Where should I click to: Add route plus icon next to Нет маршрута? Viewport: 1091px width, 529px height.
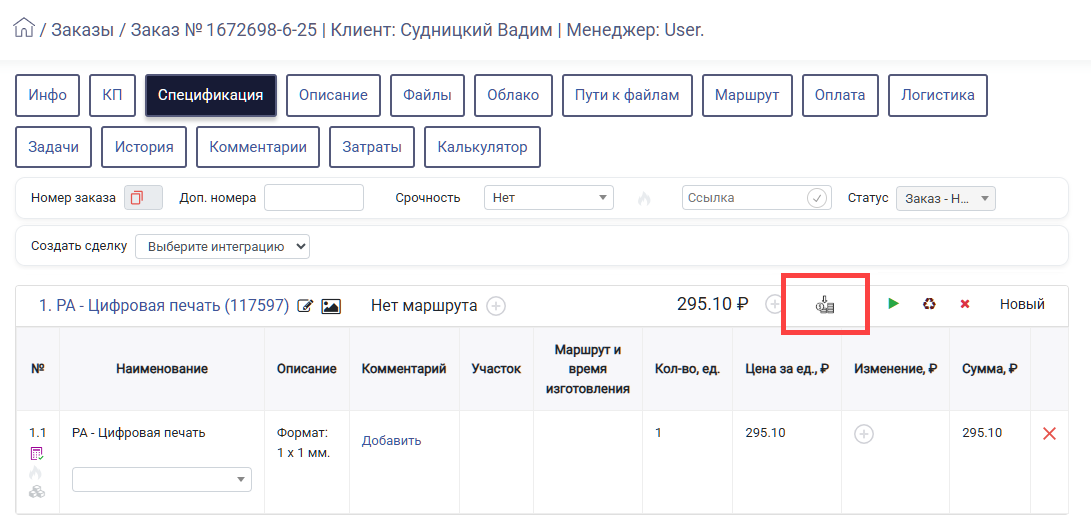(495, 306)
